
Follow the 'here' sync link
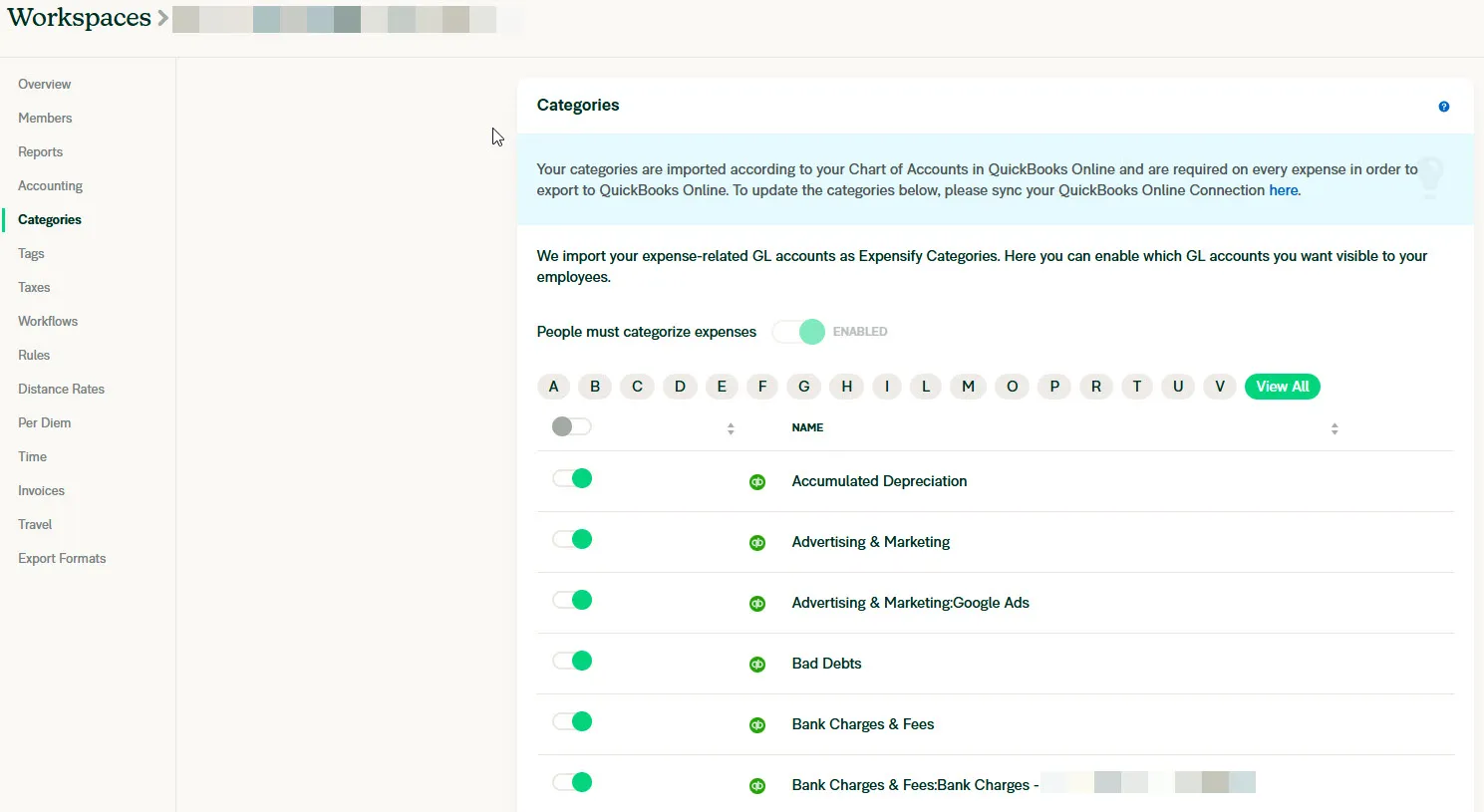coord(1283,190)
